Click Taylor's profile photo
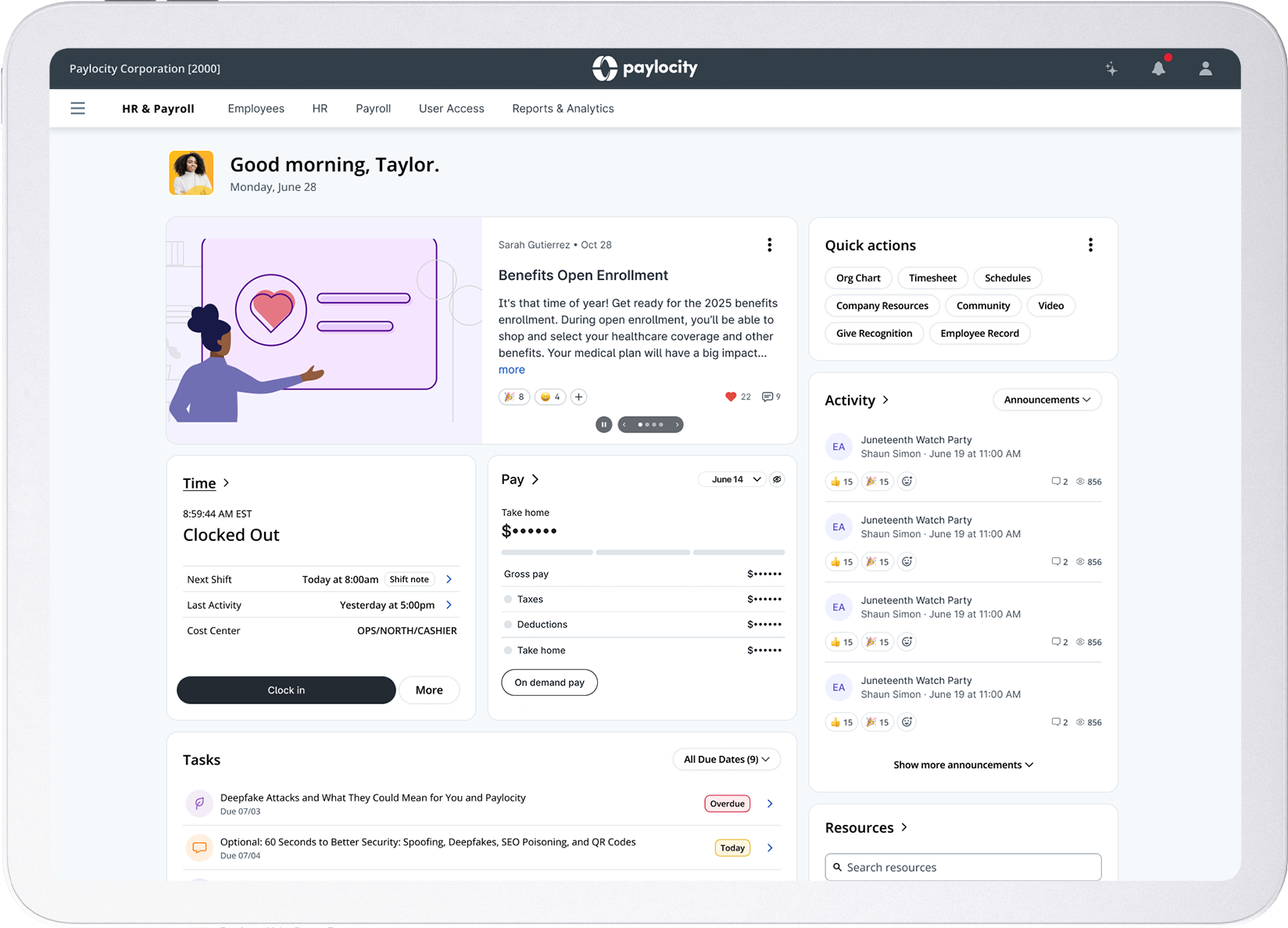This screenshot has width=1288, height=928. click(x=191, y=173)
